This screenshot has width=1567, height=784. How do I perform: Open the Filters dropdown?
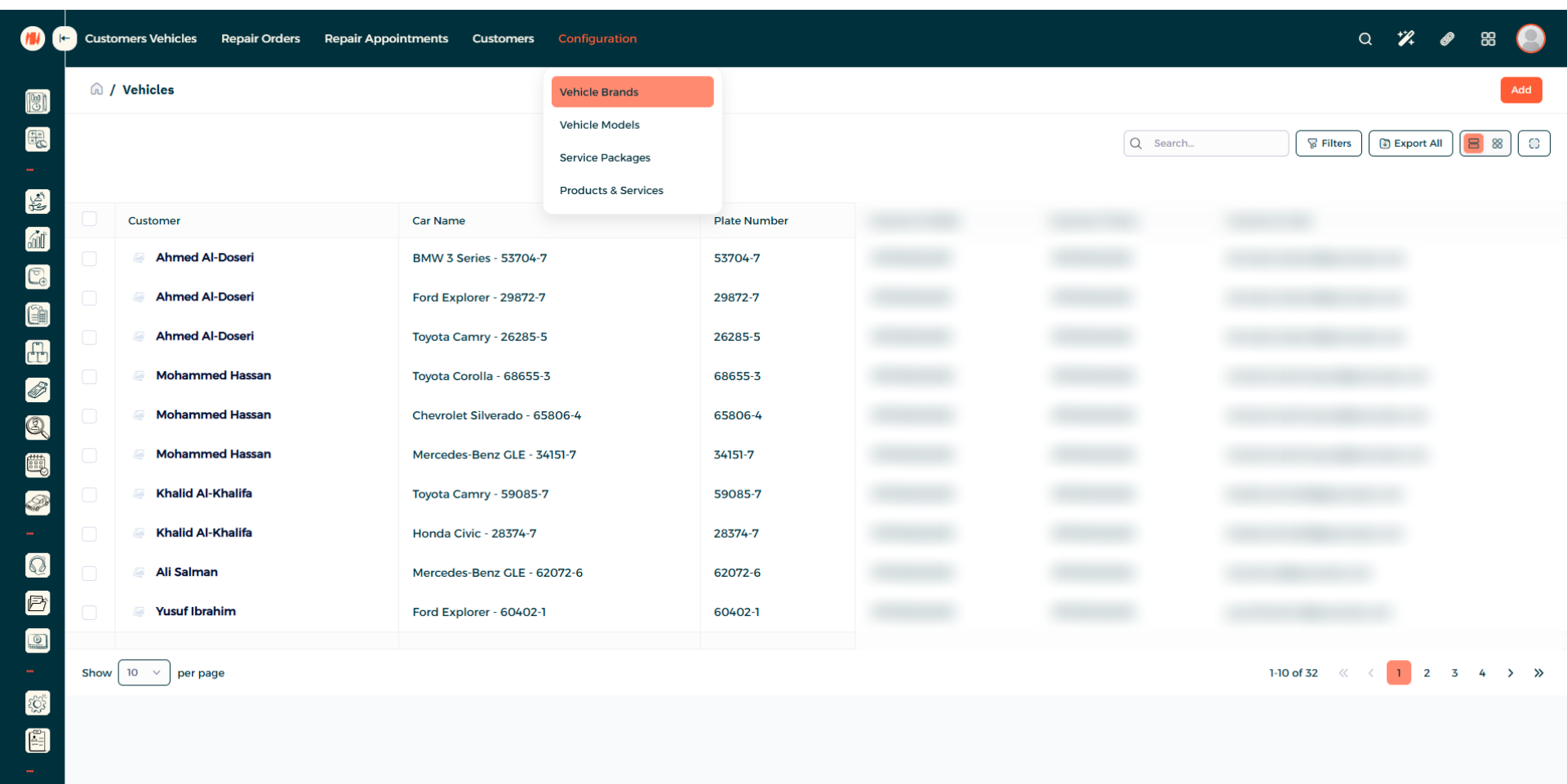tap(1328, 144)
